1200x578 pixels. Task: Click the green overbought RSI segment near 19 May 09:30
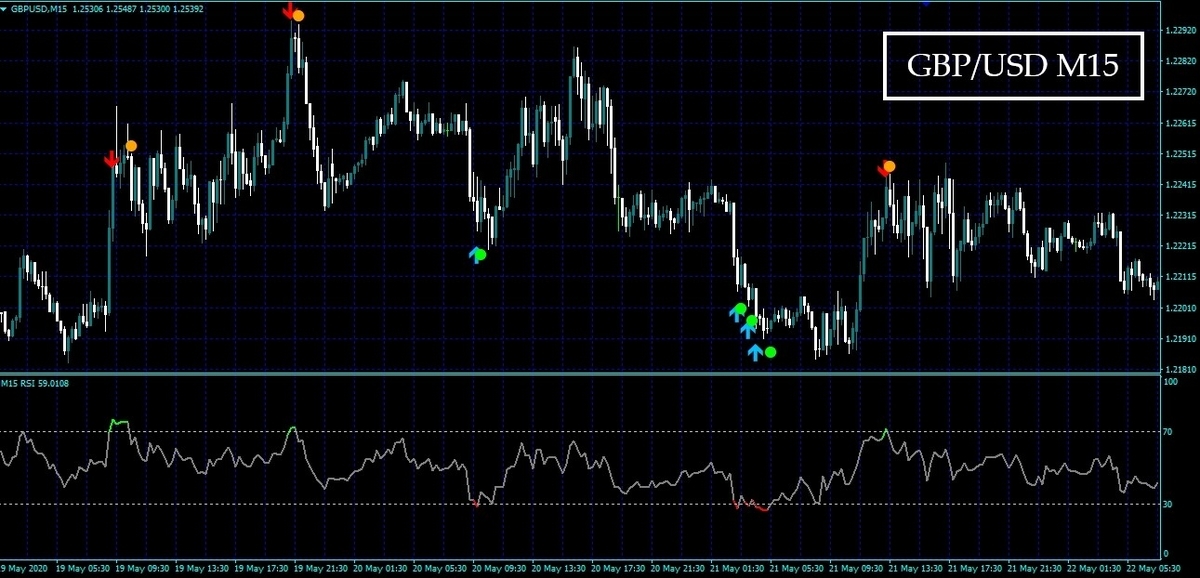coord(119,424)
